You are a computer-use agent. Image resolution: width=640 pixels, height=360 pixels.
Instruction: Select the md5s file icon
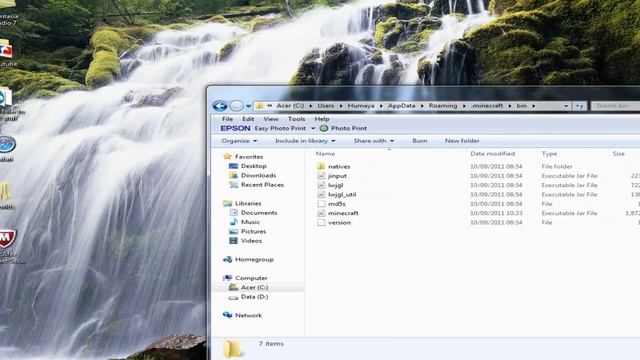pyautogui.click(x=321, y=204)
